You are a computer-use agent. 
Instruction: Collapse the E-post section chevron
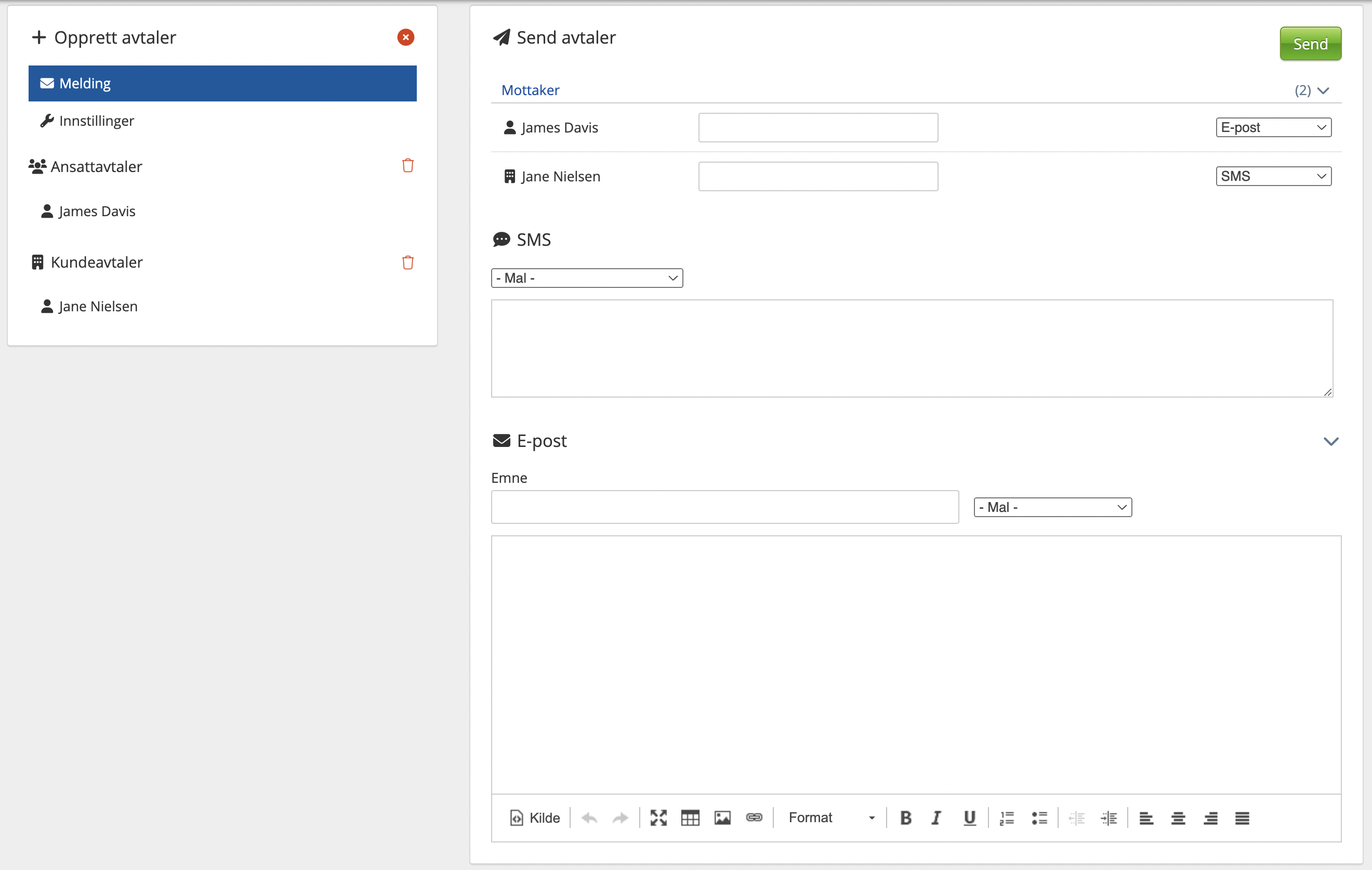tap(1330, 442)
